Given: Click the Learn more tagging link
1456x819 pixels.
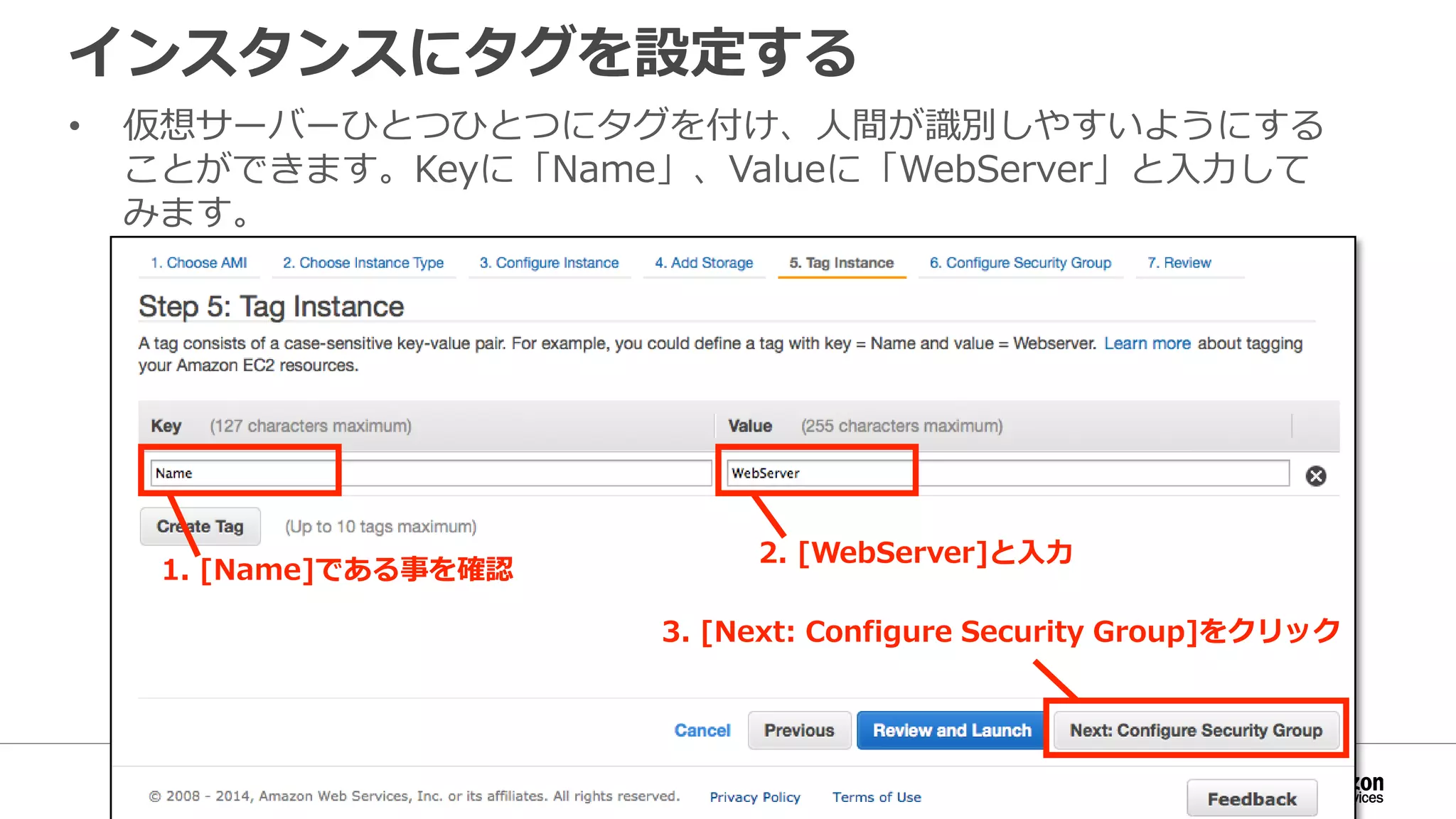Looking at the screenshot, I should click(x=1147, y=343).
